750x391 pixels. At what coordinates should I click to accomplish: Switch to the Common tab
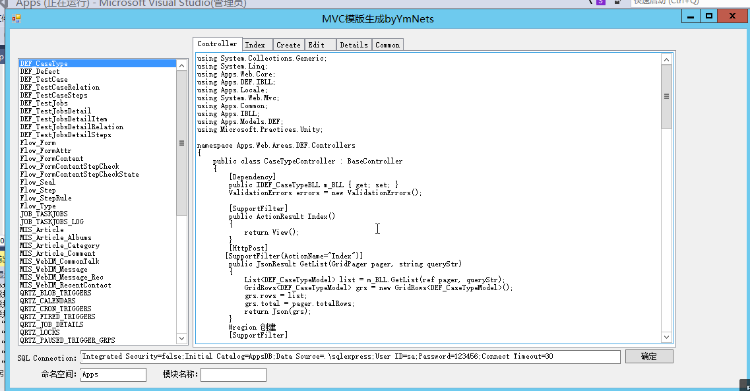(387, 45)
